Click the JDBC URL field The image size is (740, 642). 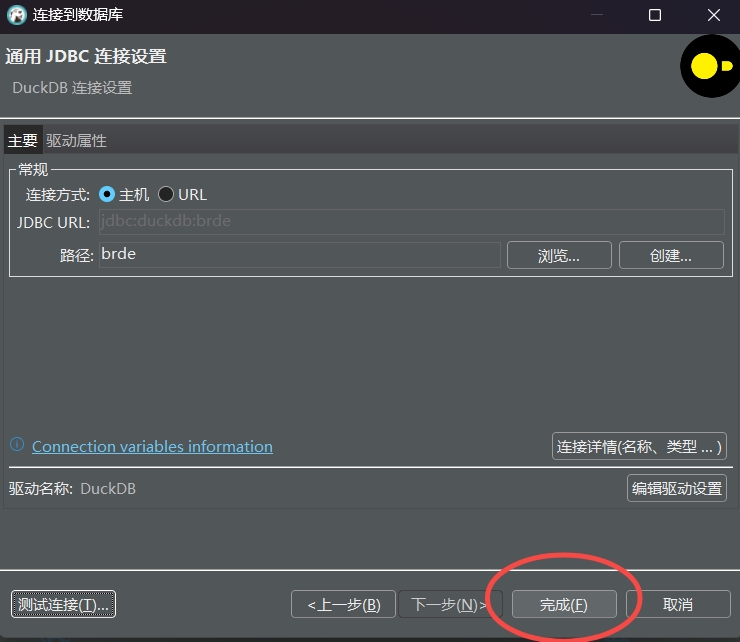click(412, 221)
